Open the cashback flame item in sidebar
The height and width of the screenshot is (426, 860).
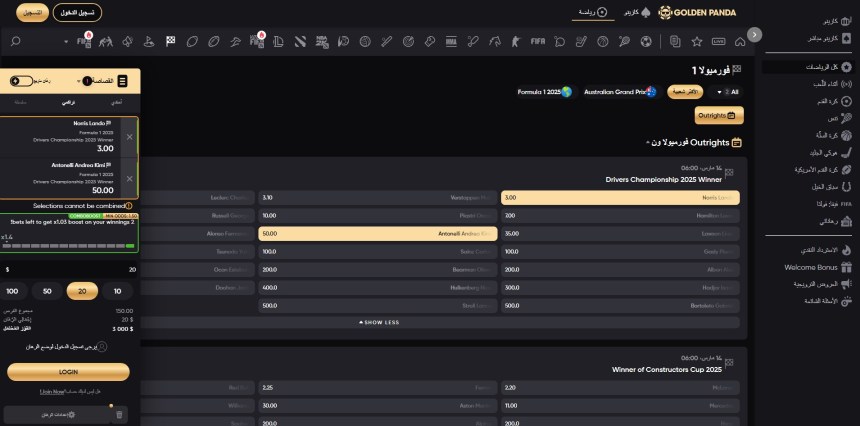(x=825, y=250)
